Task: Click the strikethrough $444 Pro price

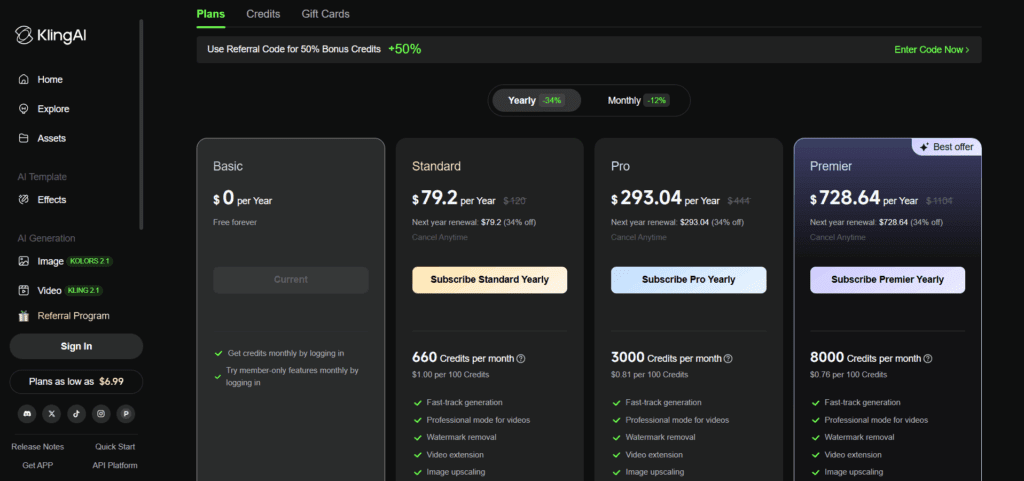Action: tap(739, 201)
